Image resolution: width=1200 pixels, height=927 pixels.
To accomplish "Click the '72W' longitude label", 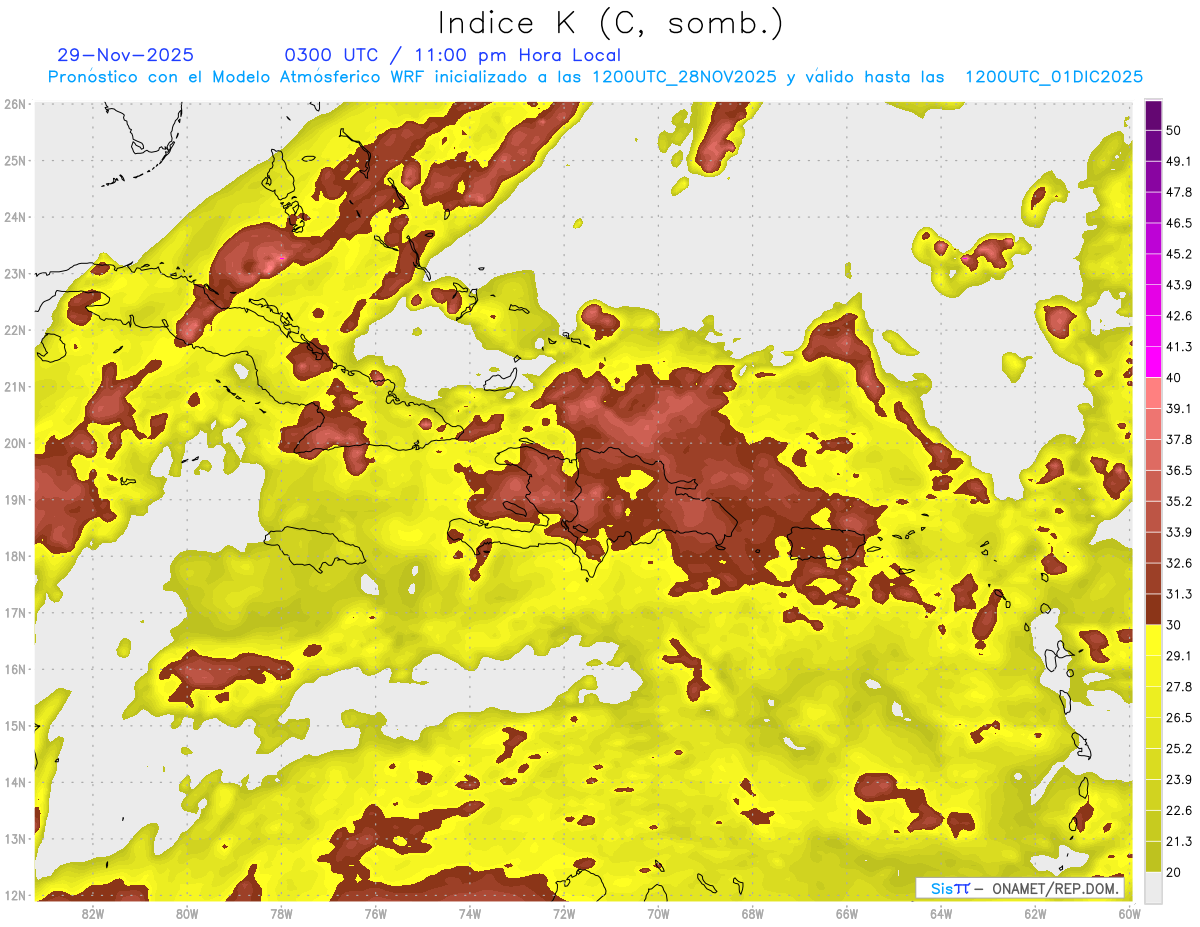I will click(563, 914).
